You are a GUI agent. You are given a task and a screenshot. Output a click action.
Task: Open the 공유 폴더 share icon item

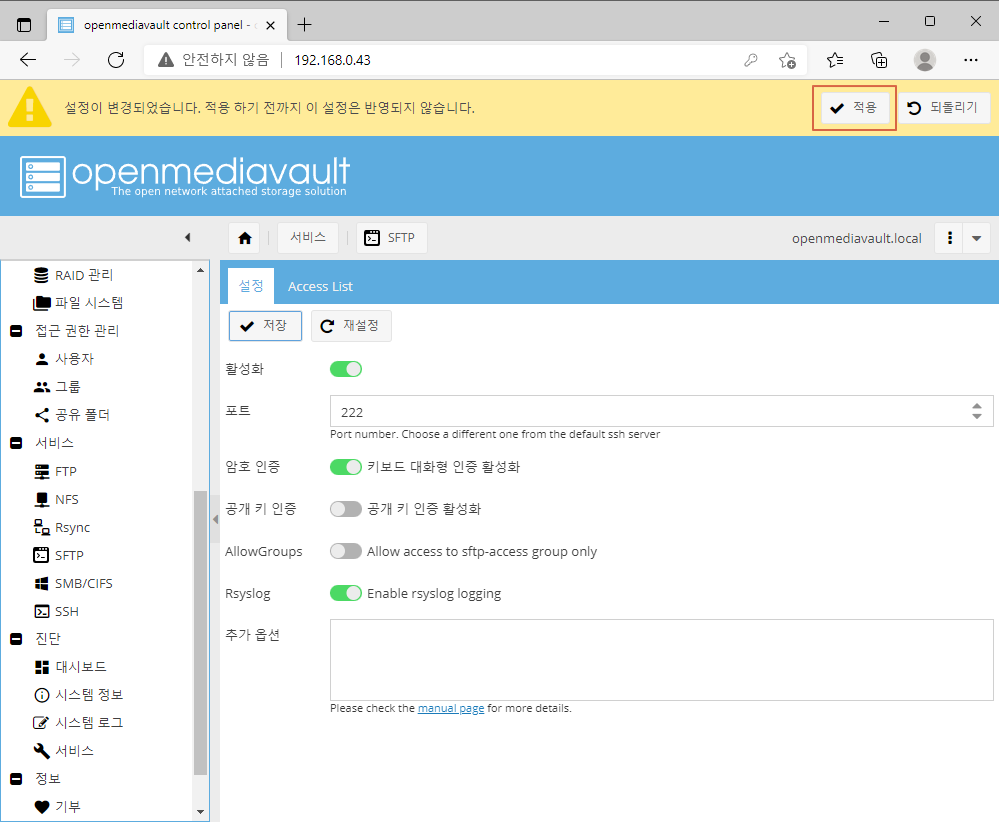pos(71,415)
